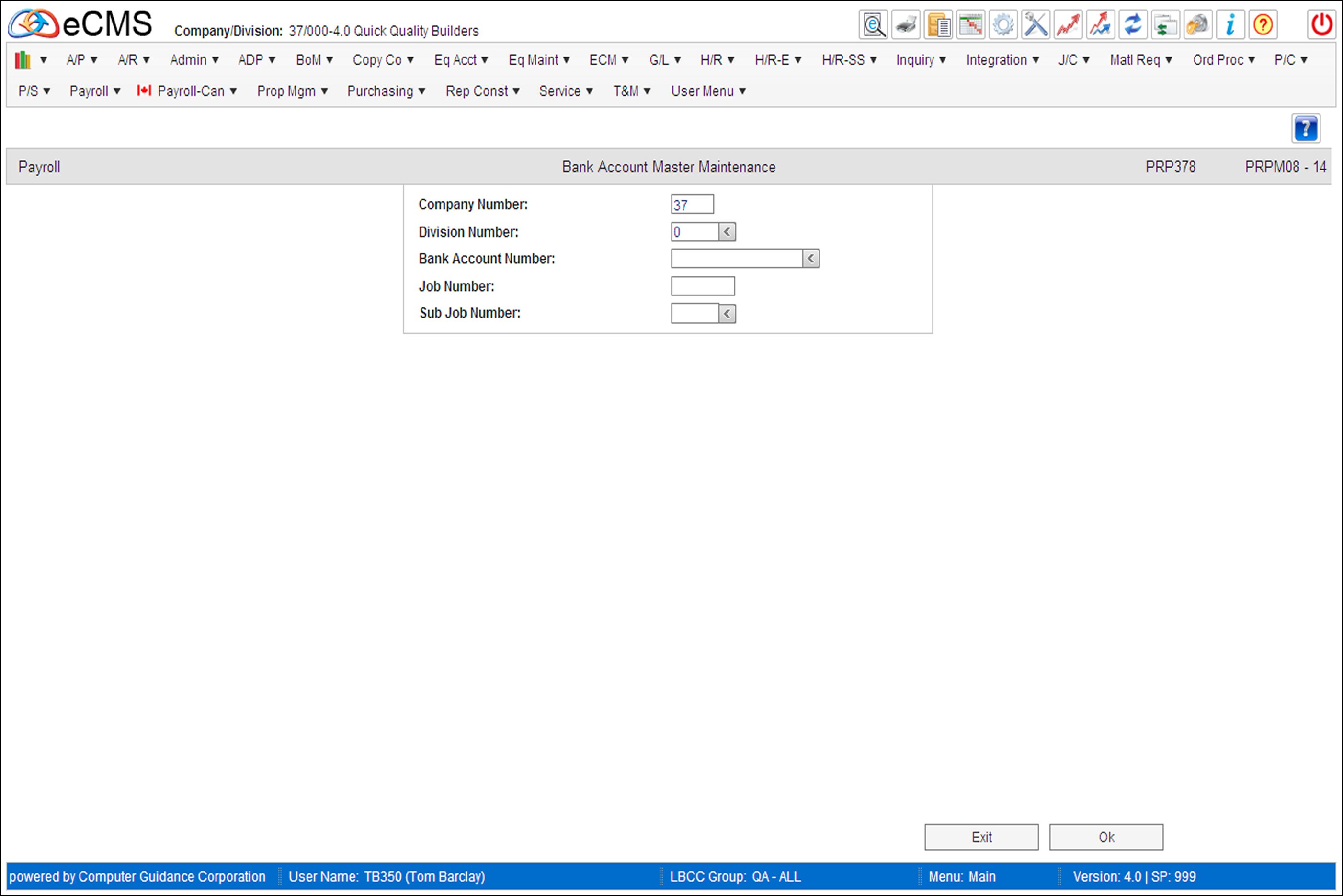Expand the Payroll-Can menu
Image resolution: width=1343 pixels, height=896 pixels.
187,91
